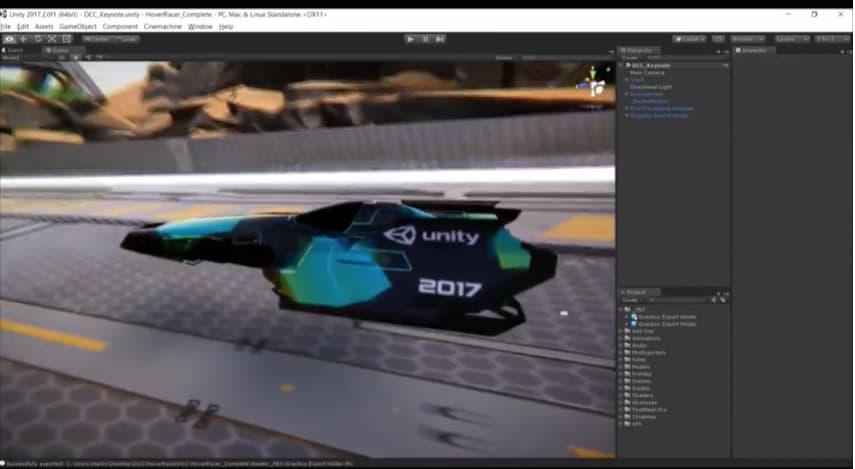The width and height of the screenshot is (855, 469).
Task: Expand Post Processing Volumes in Hierarchy
Action: (627, 108)
